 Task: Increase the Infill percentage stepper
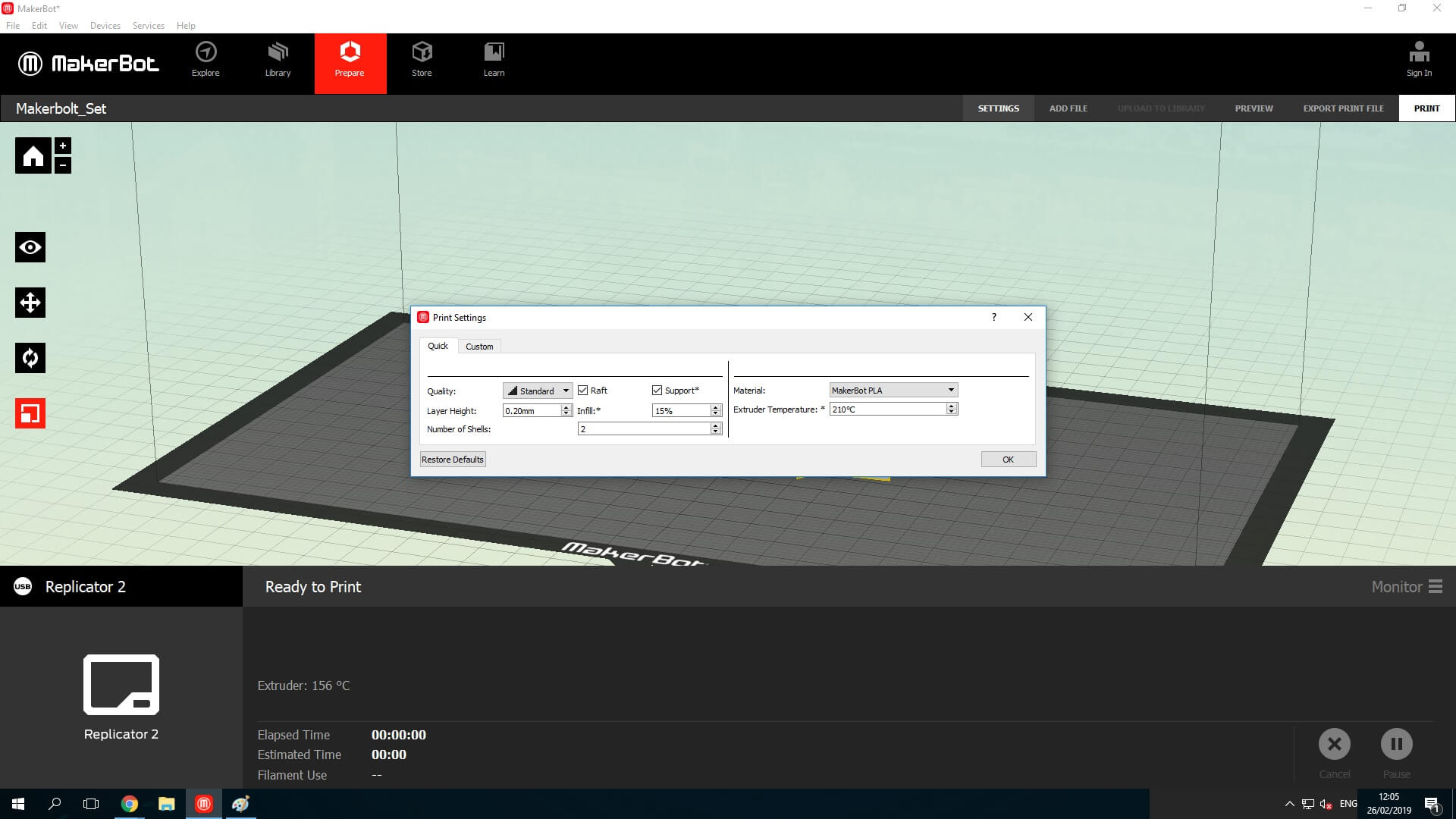coord(715,407)
